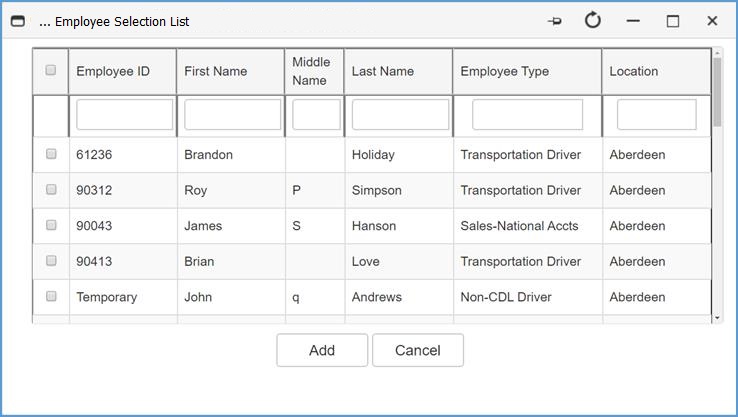Click the refresh icon in title bar
The height and width of the screenshot is (417, 738).
tap(593, 21)
